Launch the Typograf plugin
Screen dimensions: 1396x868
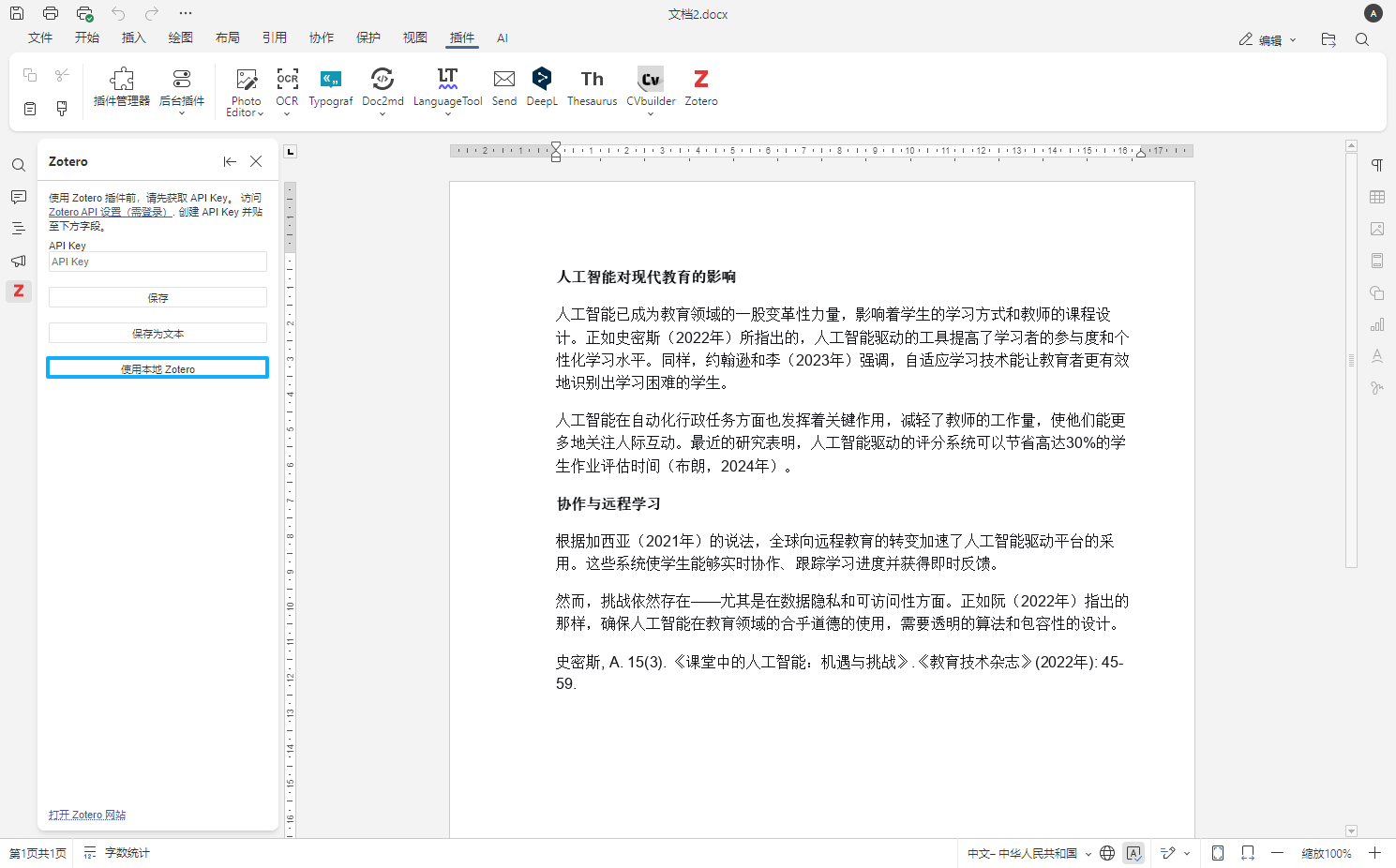[x=330, y=89]
